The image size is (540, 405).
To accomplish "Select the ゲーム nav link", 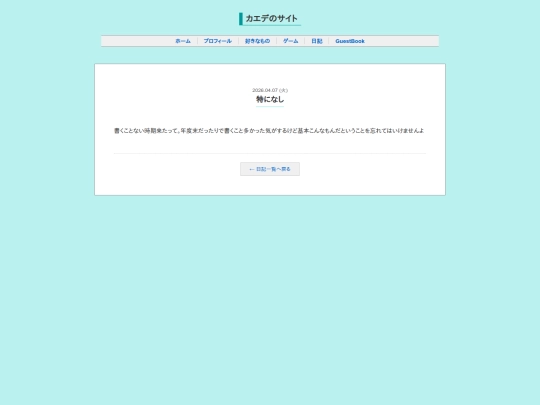I will point(291,41).
